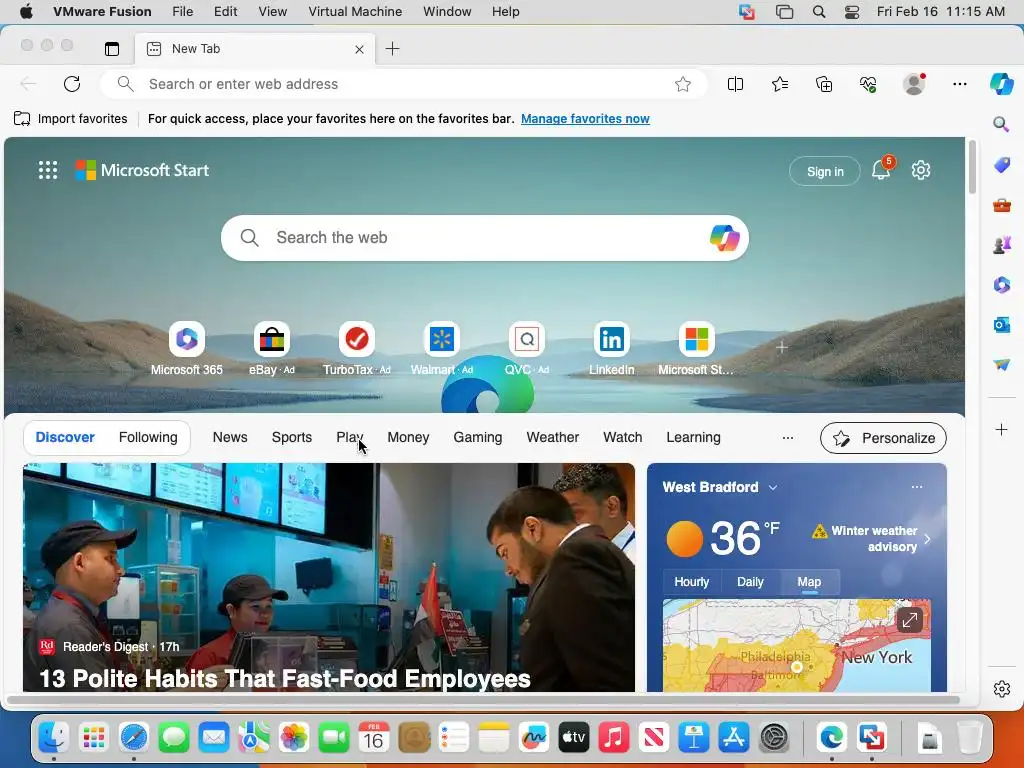Switch to the Following feed tab
The height and width of the screenshot is (768, 1024).
pyautogui.click(x=148, y=438)
